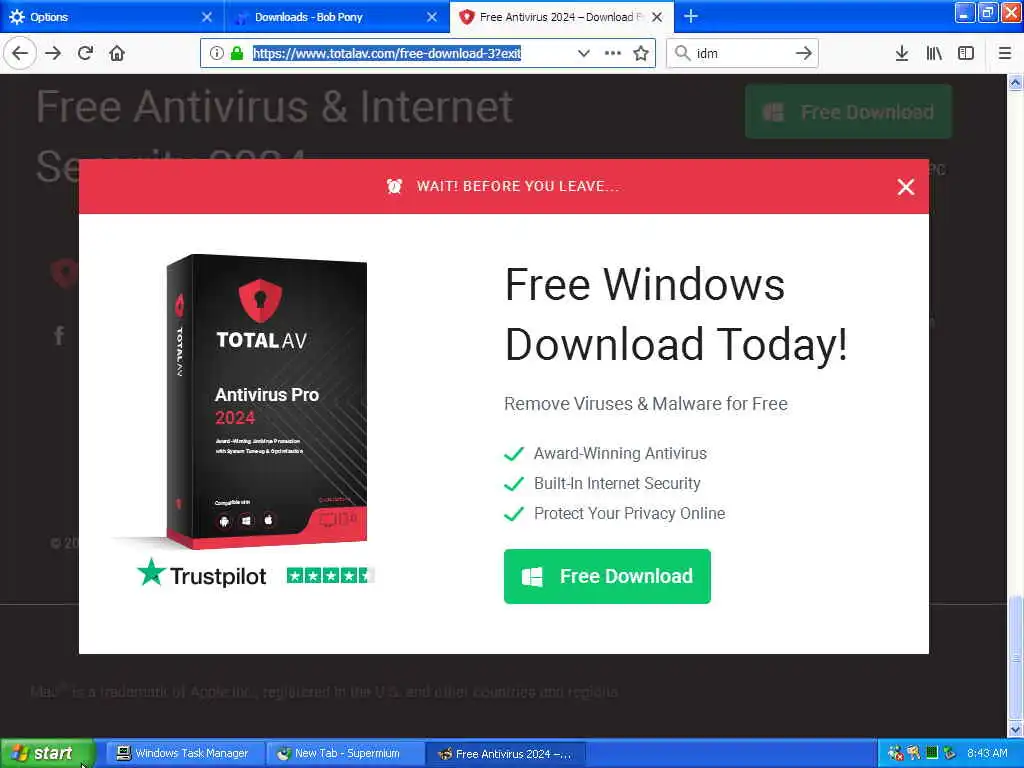This screenshot has width=1024, height=768.
Task: Click the page scrollbar down arrow
Action: click(1015, 729)
